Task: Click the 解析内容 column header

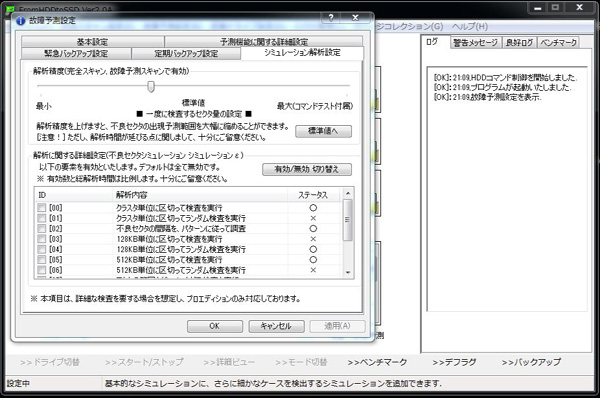Action: 200,195
